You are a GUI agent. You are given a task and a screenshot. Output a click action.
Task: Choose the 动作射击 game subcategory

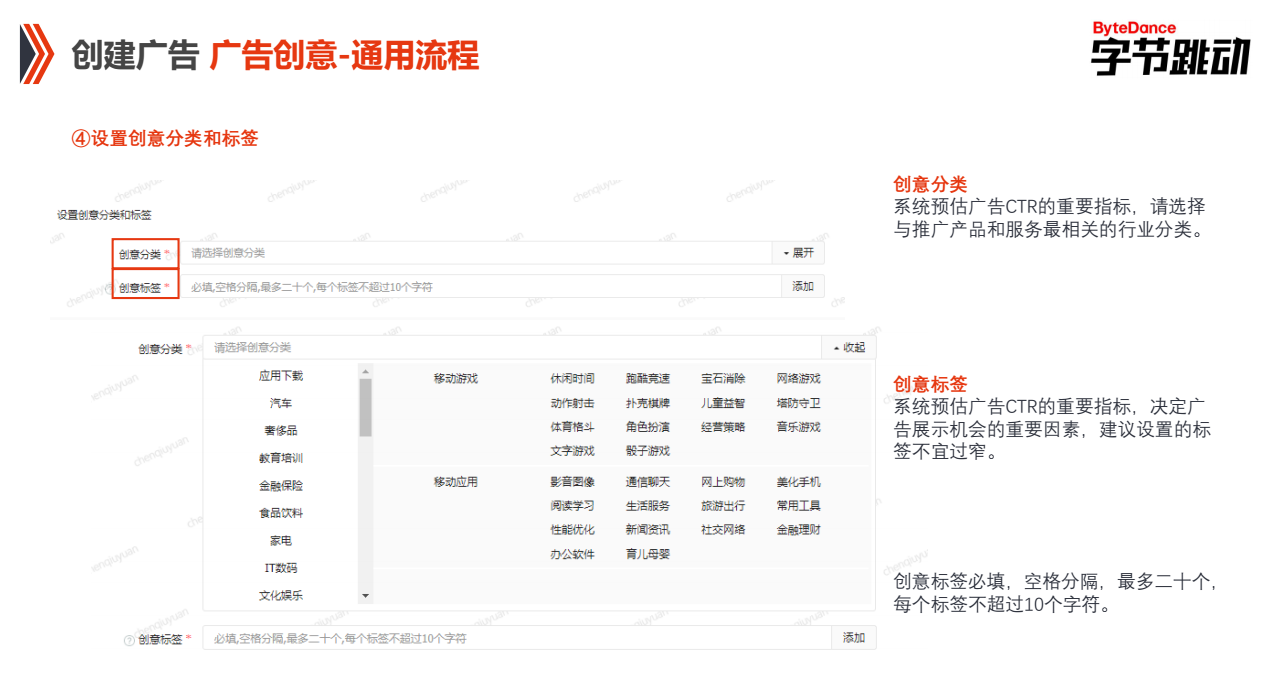pyautogui.click(x=572, y=403)
